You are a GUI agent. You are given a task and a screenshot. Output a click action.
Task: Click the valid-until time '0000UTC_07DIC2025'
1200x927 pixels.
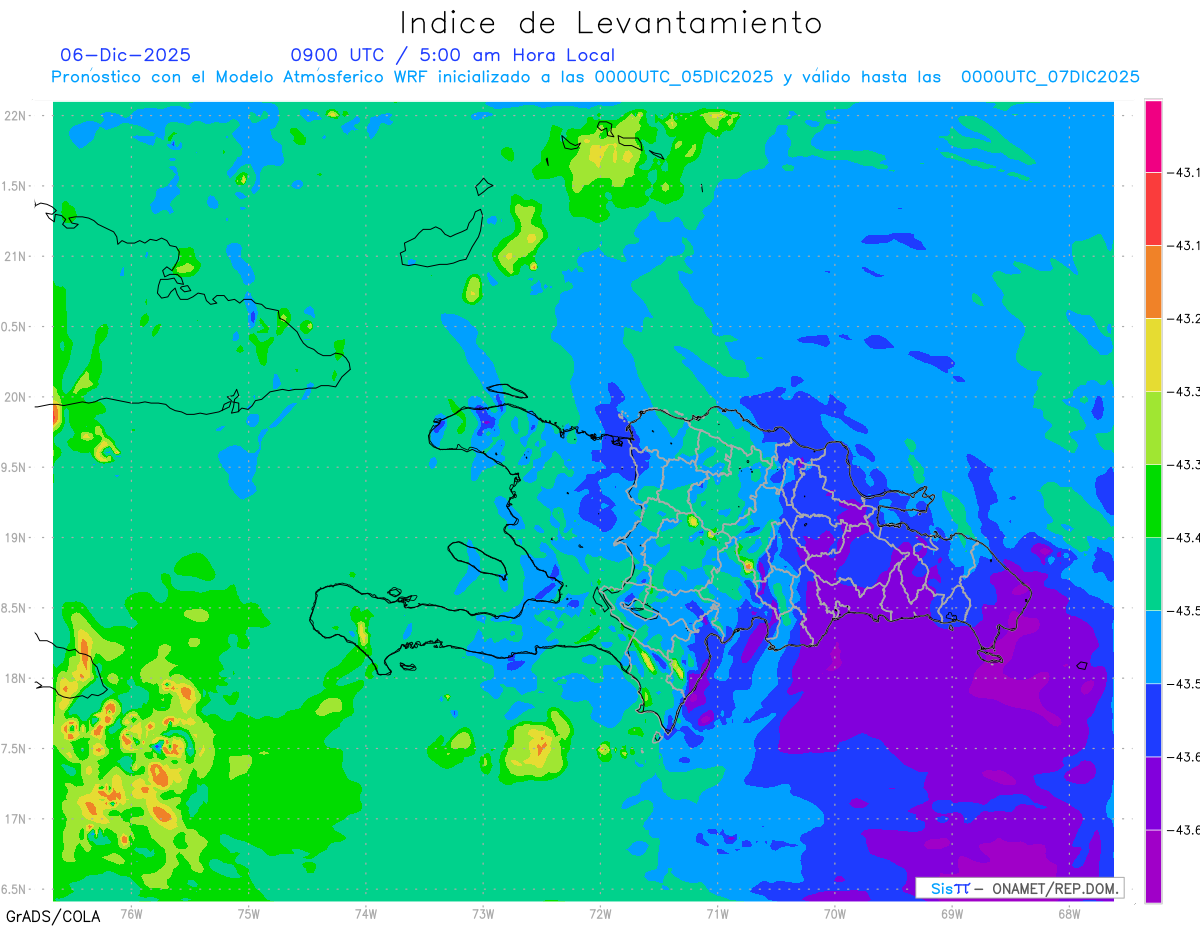pos(1050,77)
